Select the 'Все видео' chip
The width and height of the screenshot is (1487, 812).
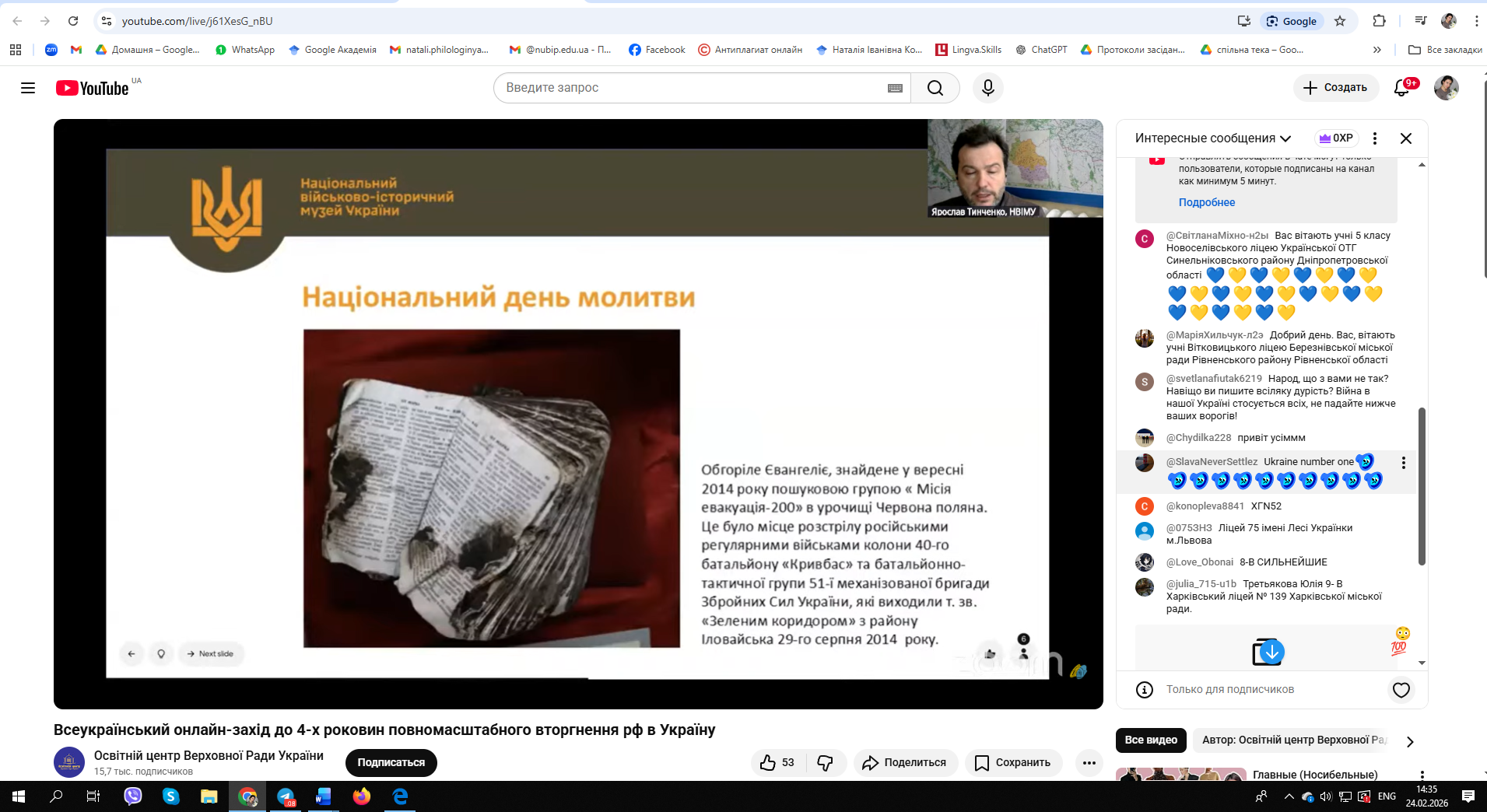click(1151, 740)
